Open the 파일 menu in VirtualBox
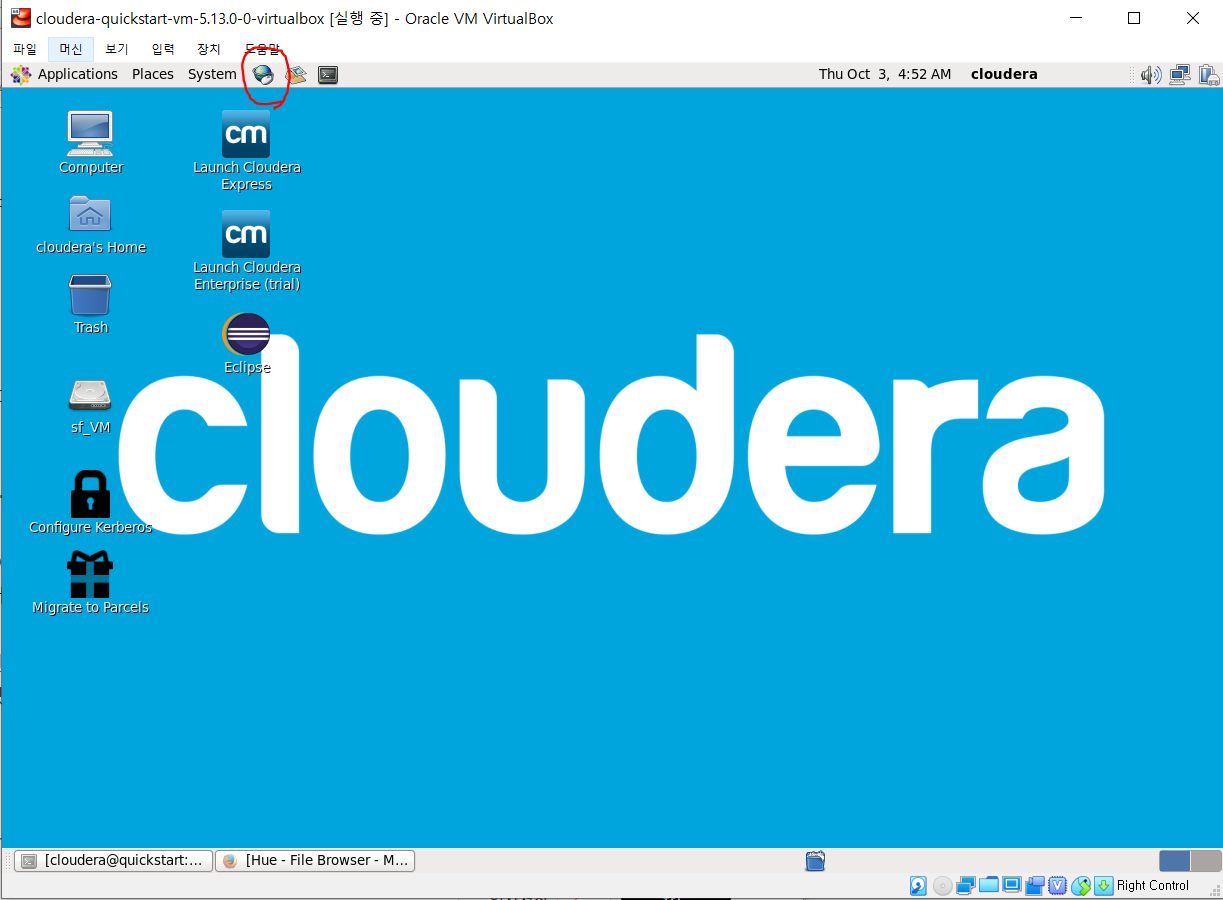 pyautogui.click(x=25, y=49)
